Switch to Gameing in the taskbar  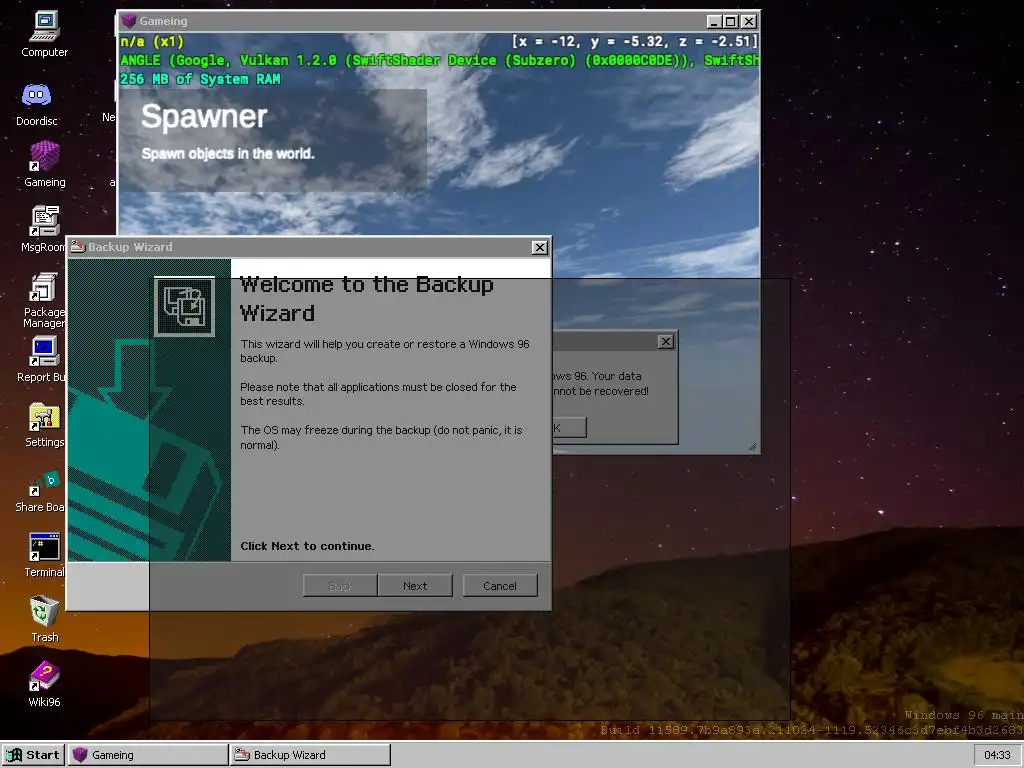pyautogui.click(x=148, y=755)
